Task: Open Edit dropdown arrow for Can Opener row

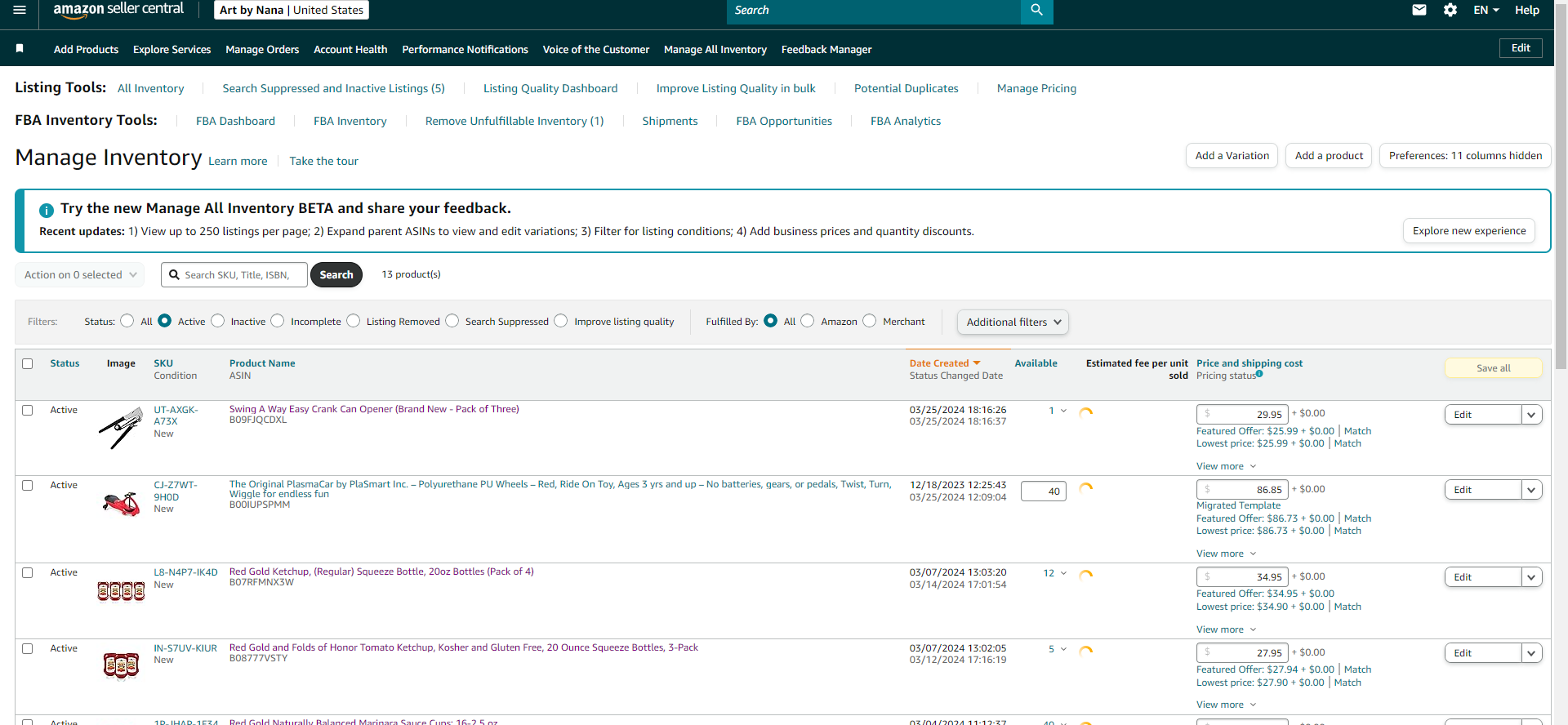Action: click(x=1531, y=415)
